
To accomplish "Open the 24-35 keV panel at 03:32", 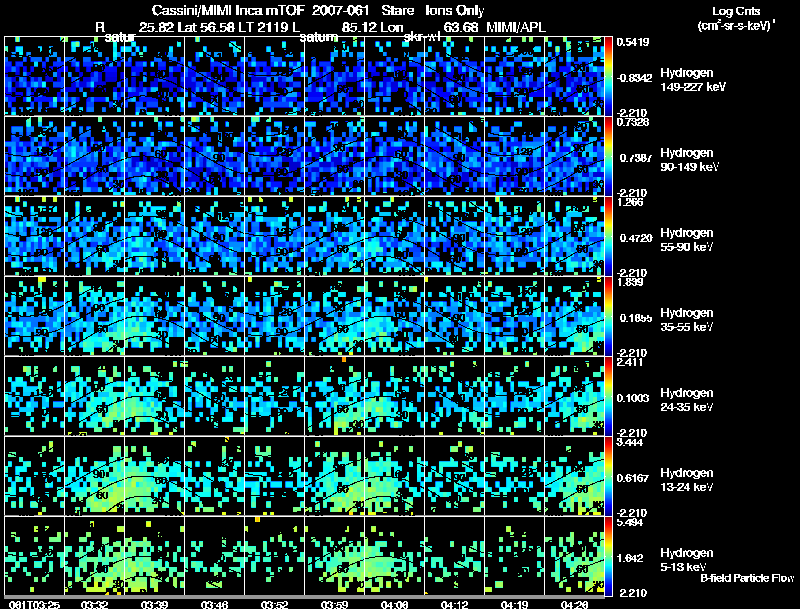I will pyautogui.click(x=94, y=396).
